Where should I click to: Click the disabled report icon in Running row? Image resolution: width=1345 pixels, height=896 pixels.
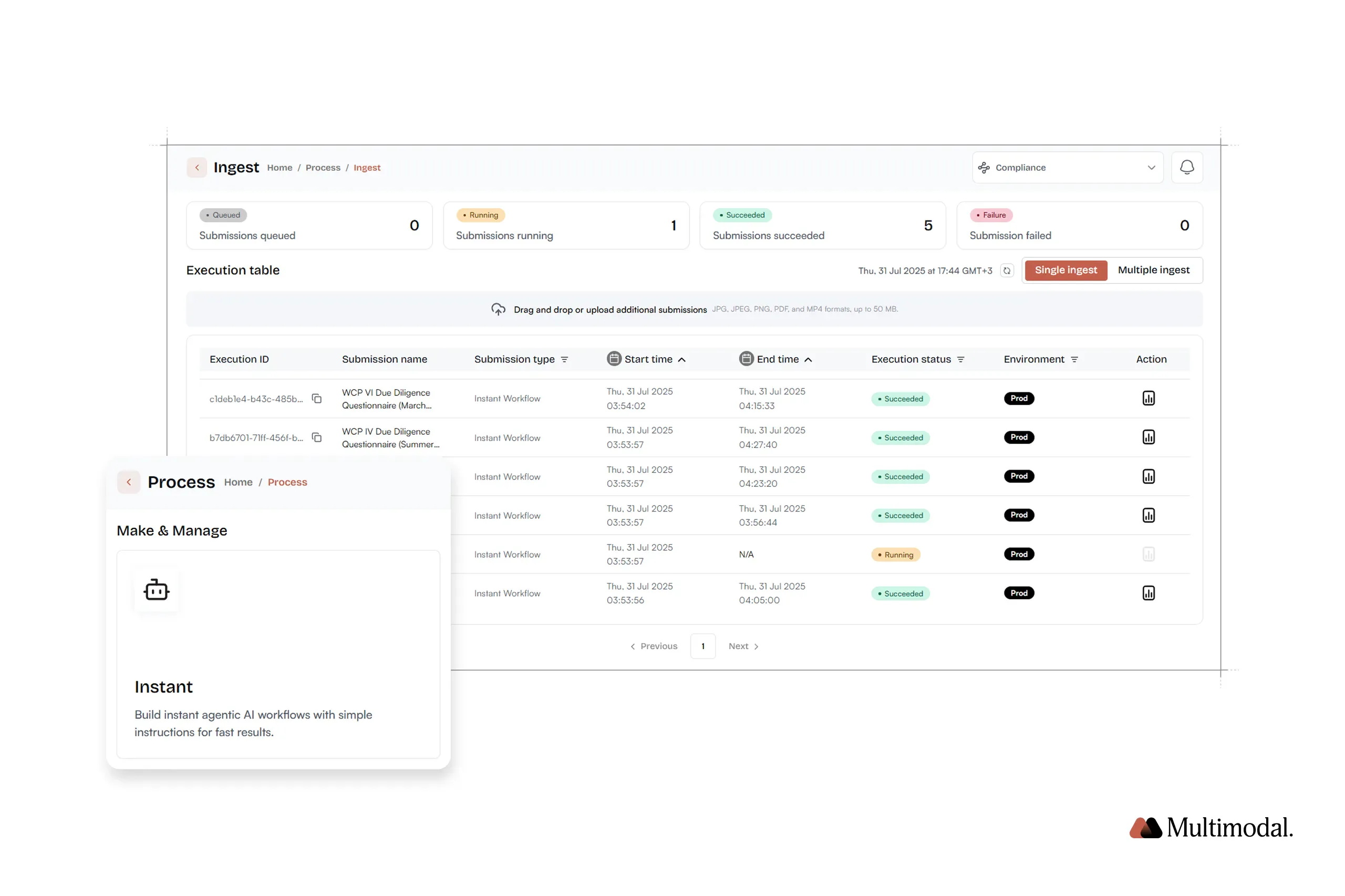1148,554
